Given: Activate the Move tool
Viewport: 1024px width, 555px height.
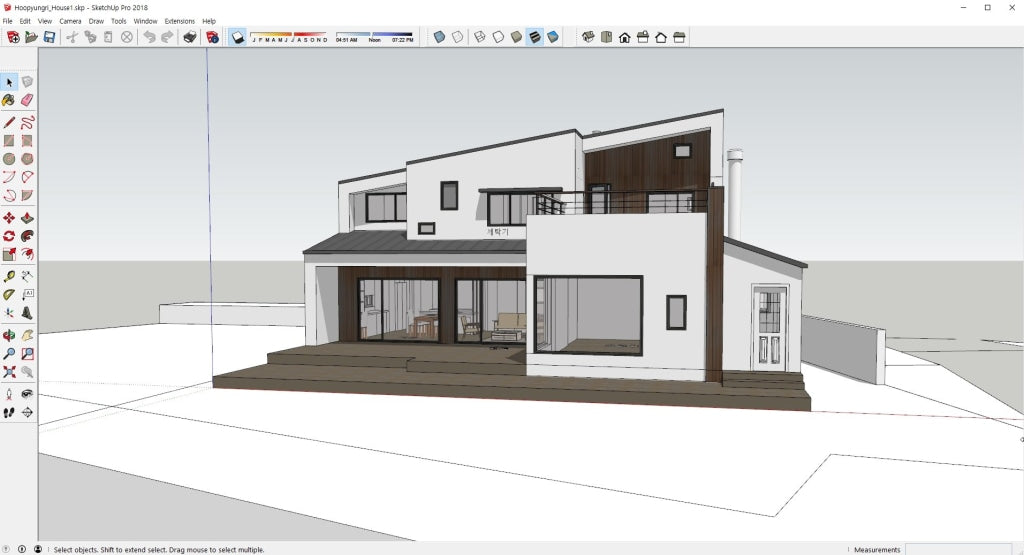Looking at the screenshot, I should (x=9, y=217).
